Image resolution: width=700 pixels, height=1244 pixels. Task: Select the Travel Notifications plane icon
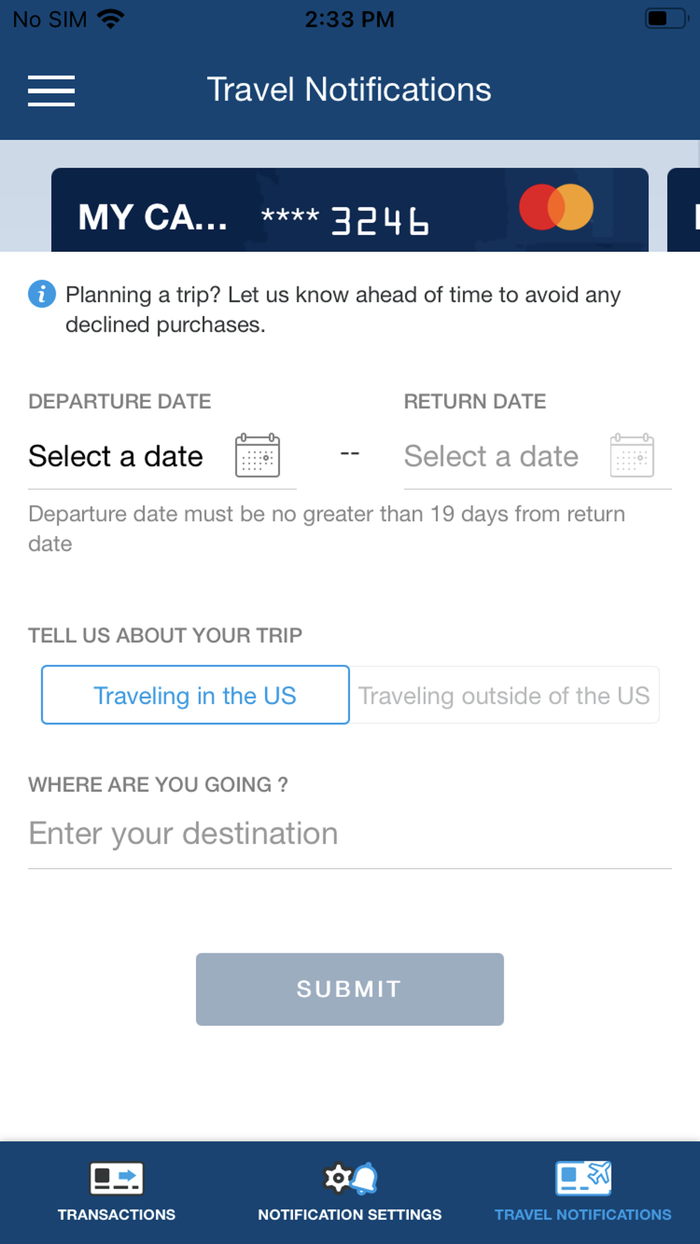click(x=583, y=1178)
